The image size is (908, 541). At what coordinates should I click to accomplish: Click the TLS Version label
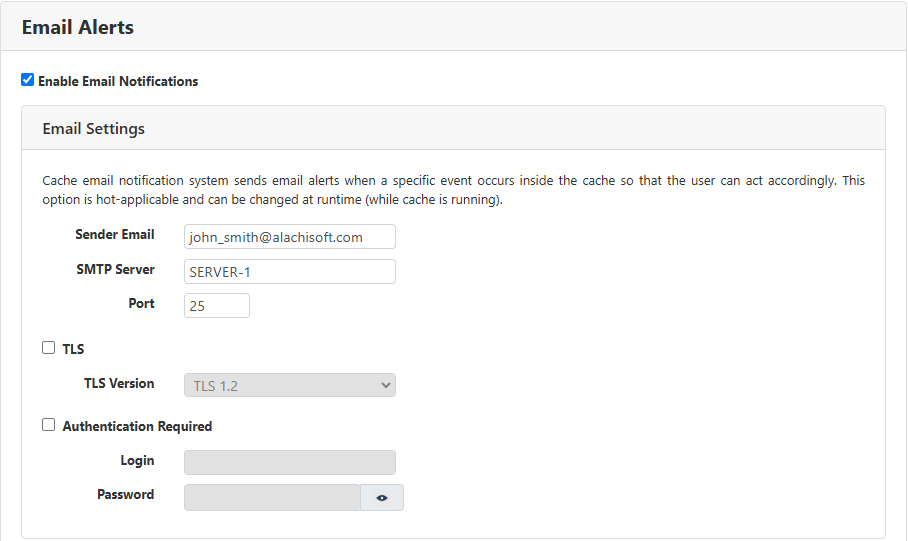(x=119, y=383)
